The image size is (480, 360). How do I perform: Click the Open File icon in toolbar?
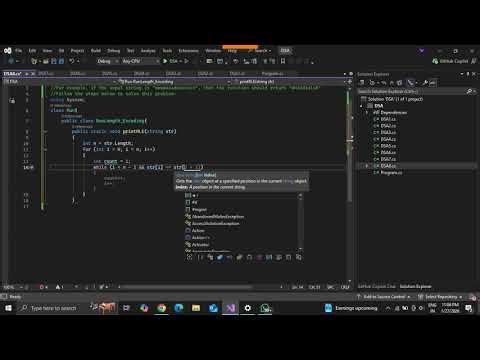(46, 61)
